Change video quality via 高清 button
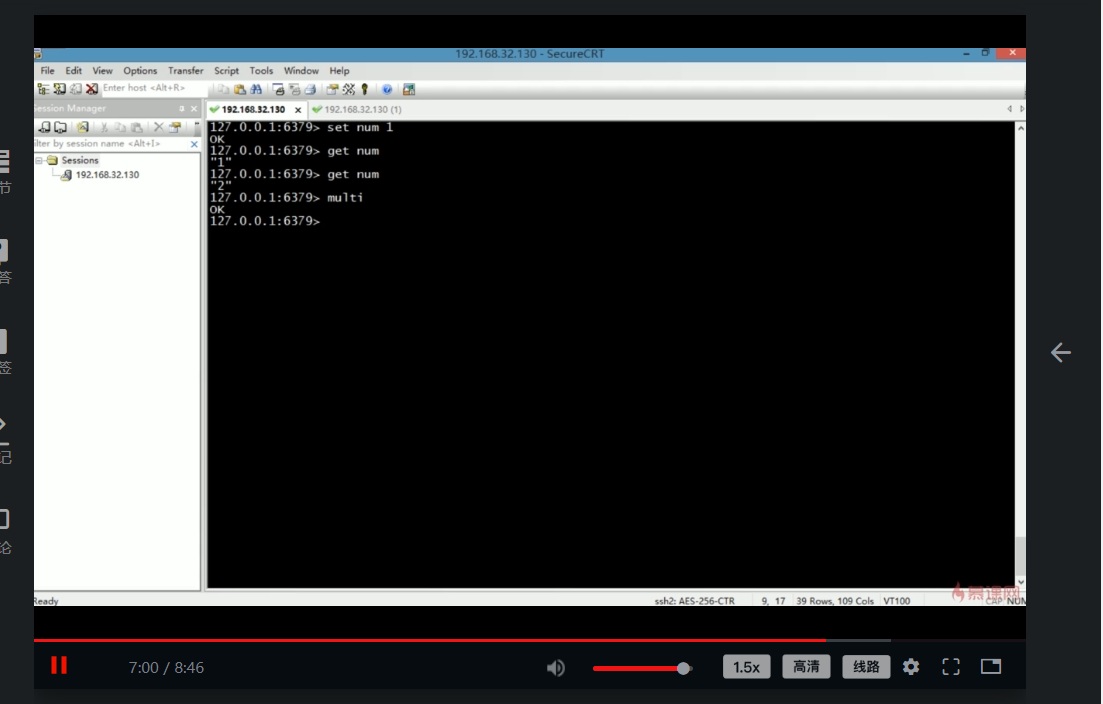Viewport: 1103px width, 704px height. click(806, 667)
